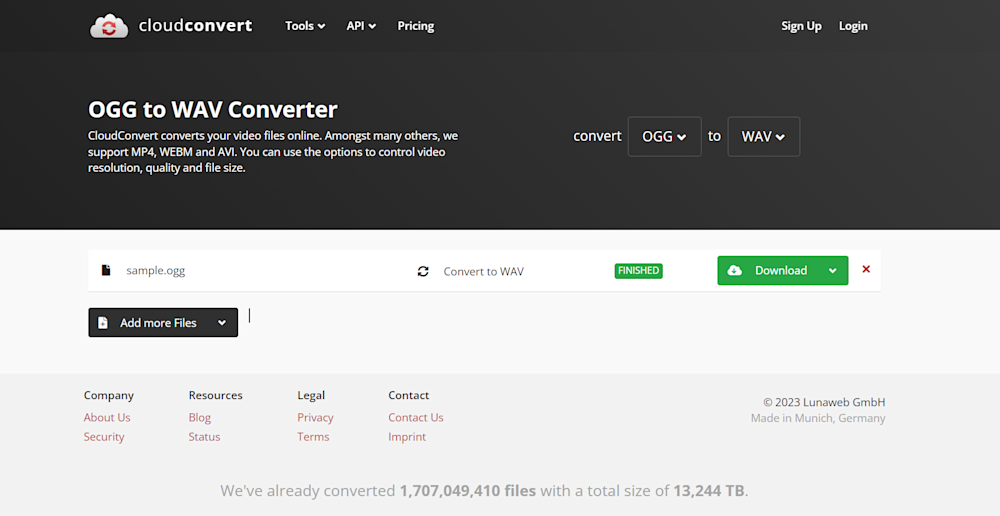Click the Add more Files button

(163, 323)
